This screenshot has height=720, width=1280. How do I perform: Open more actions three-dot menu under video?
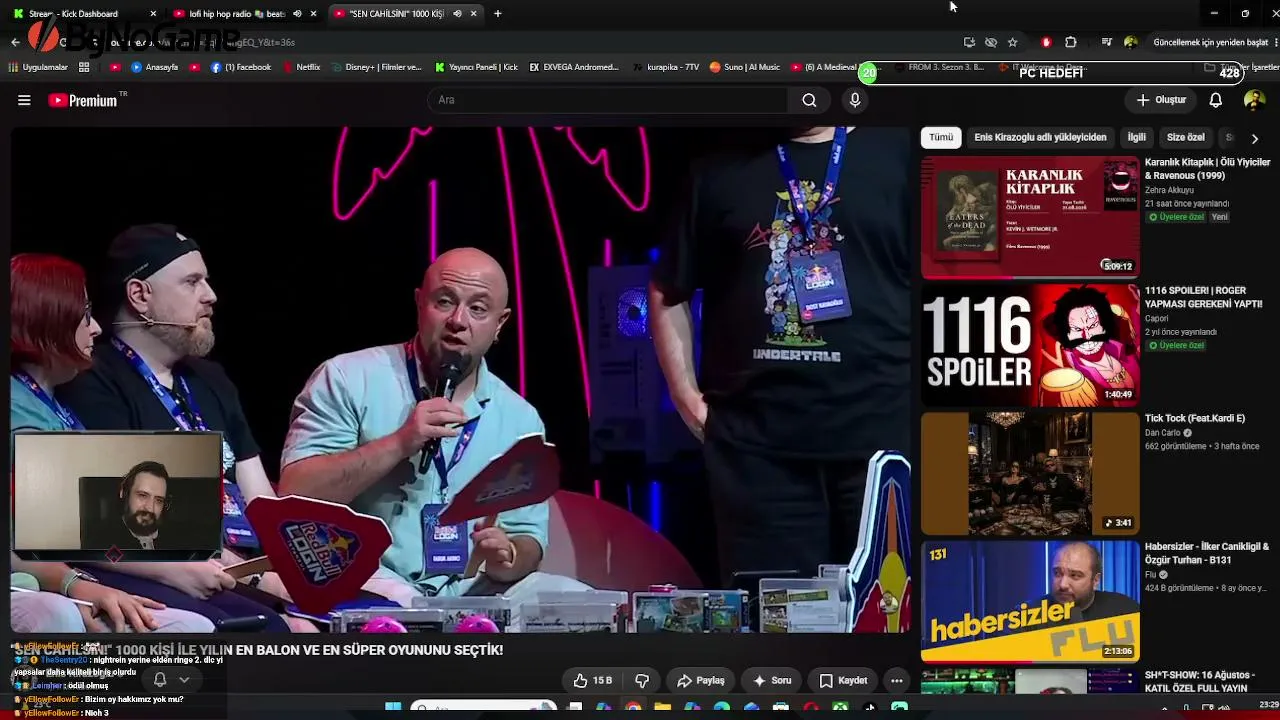(x=896, y=681)
